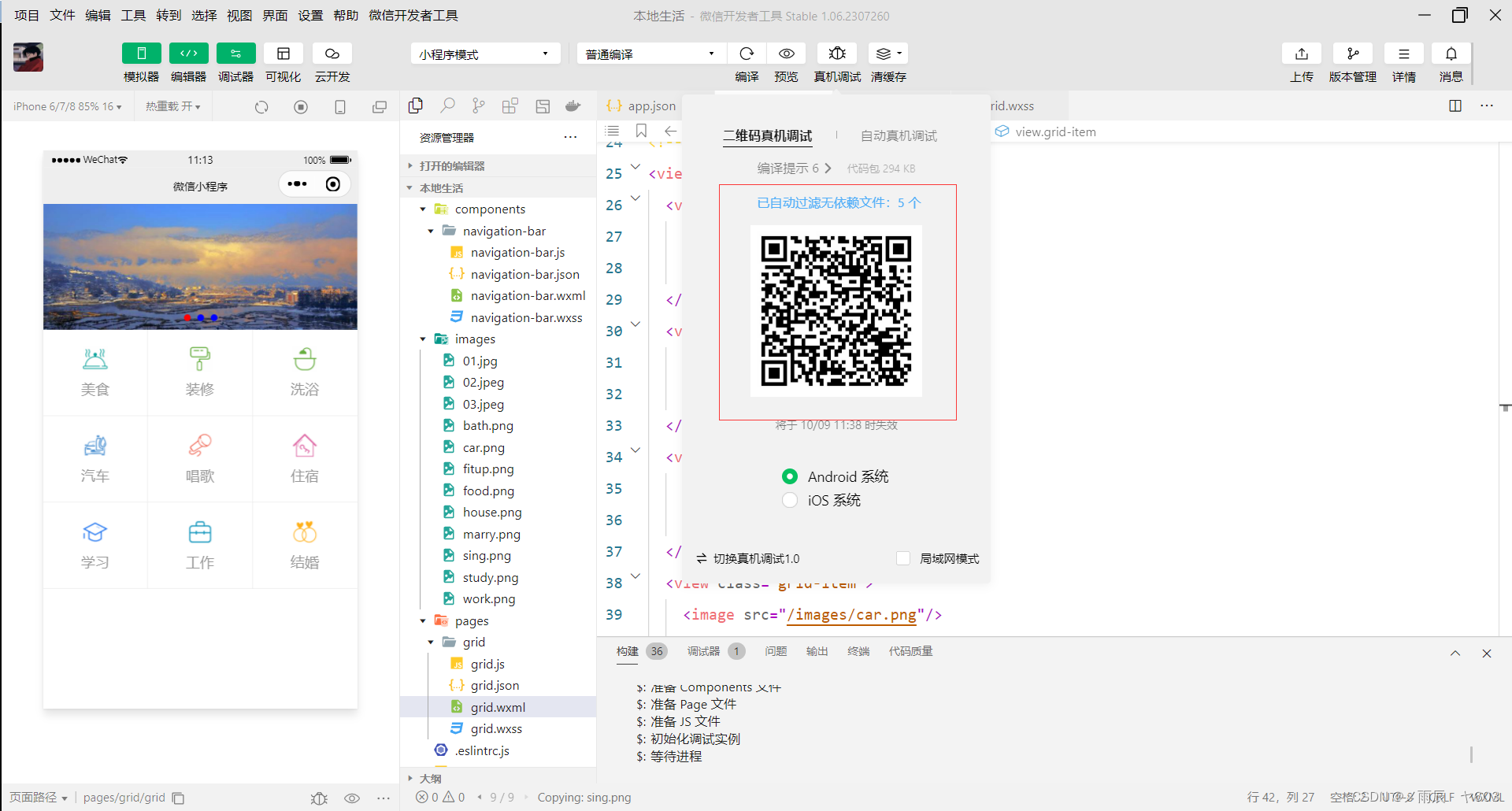Open the iPhone 6/7/8 device dropdown
The image size is (1512, 811).
click(68, 106)
